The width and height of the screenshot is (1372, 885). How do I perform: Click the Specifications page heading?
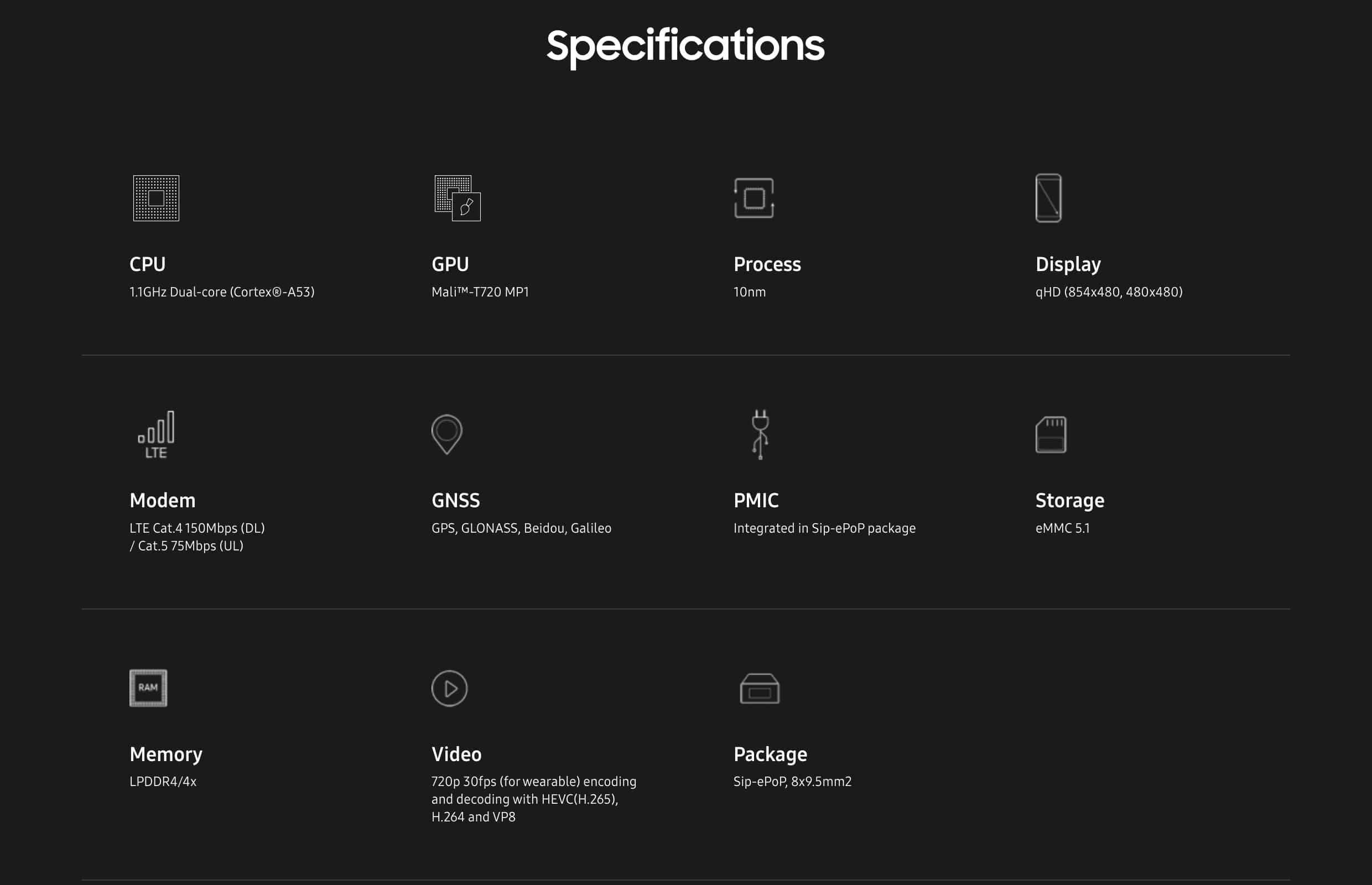point(685,46)
